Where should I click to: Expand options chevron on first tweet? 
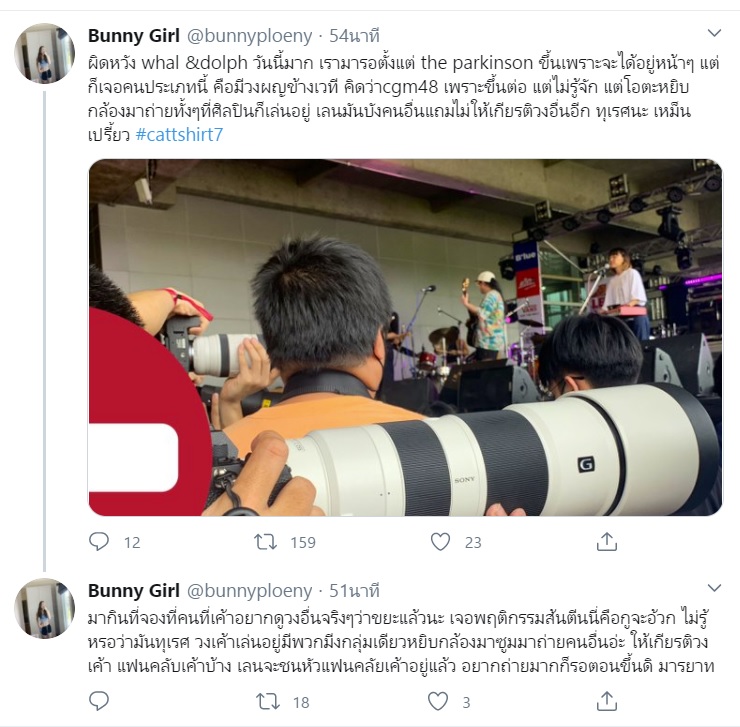click(x=715, y=33)
